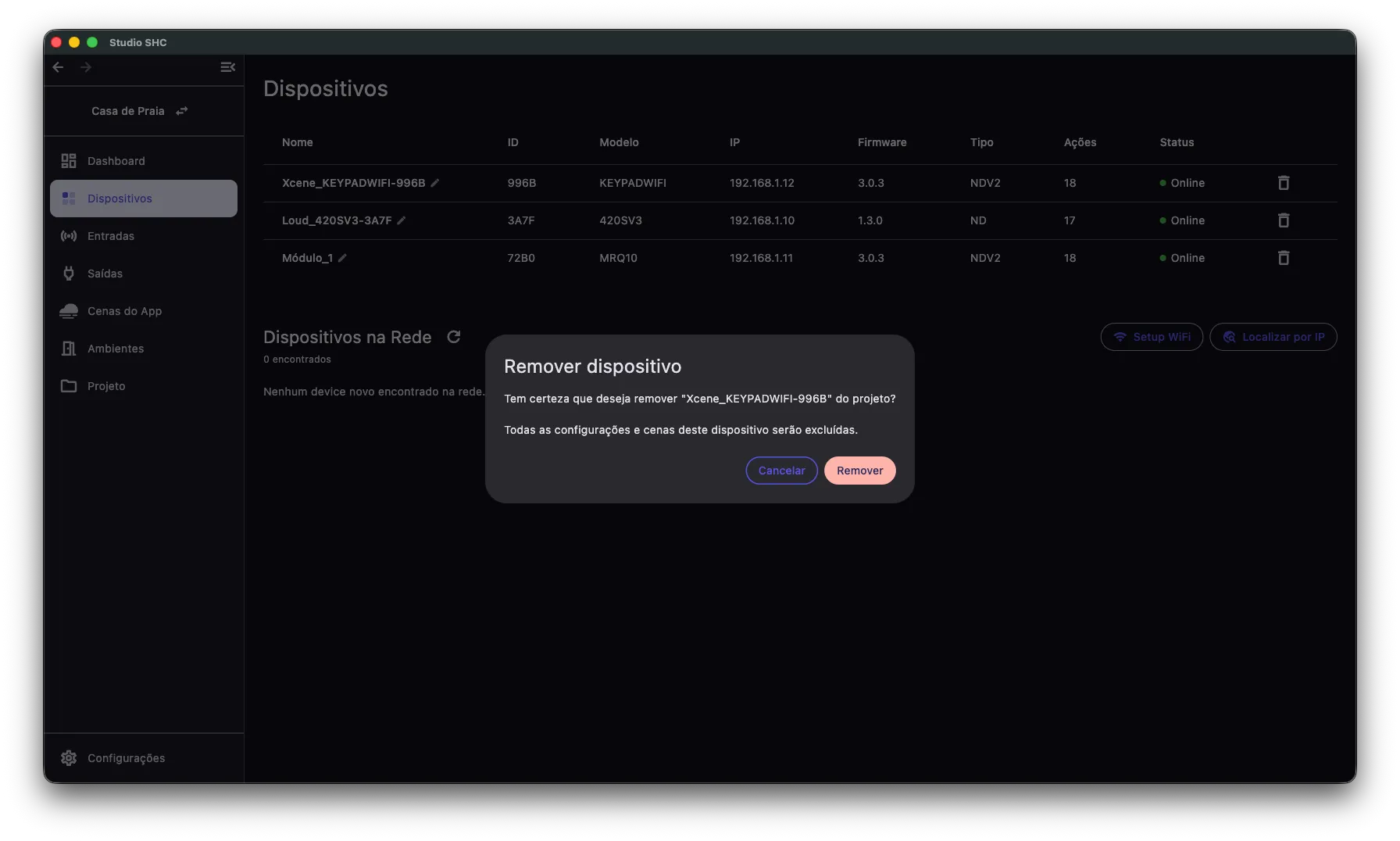
Task: Click the Casa de Praia project name
Action: 128,111
